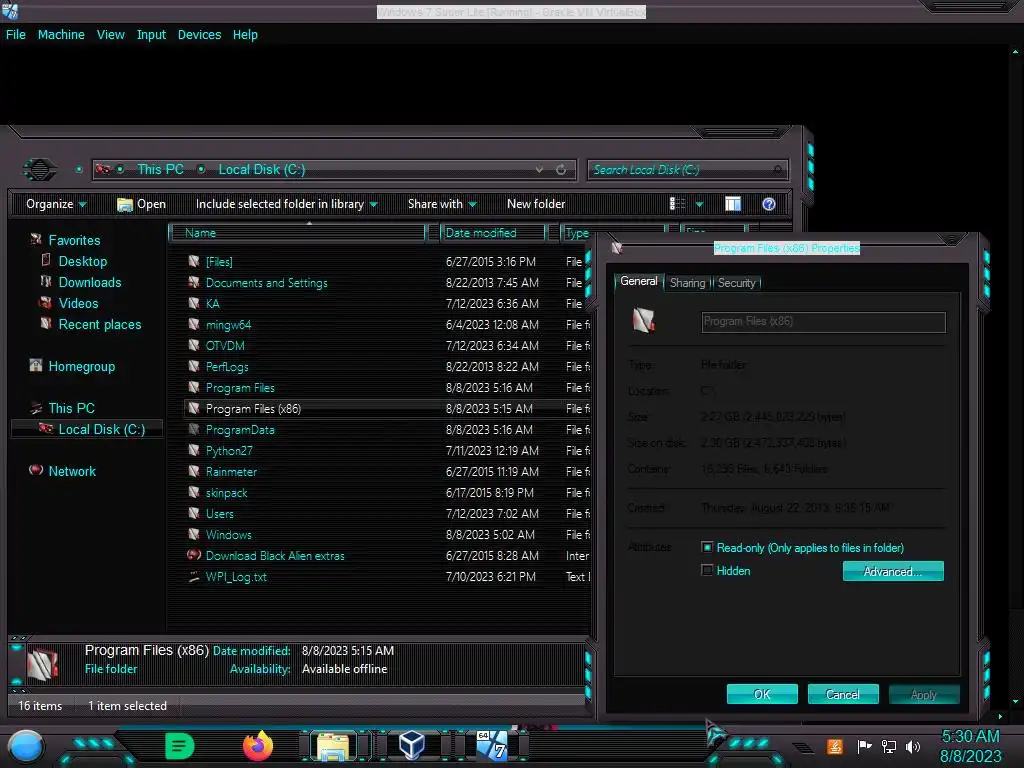Select Favorites in the navigation pane
Screen dimensions: 1024x768
(74, 240)
